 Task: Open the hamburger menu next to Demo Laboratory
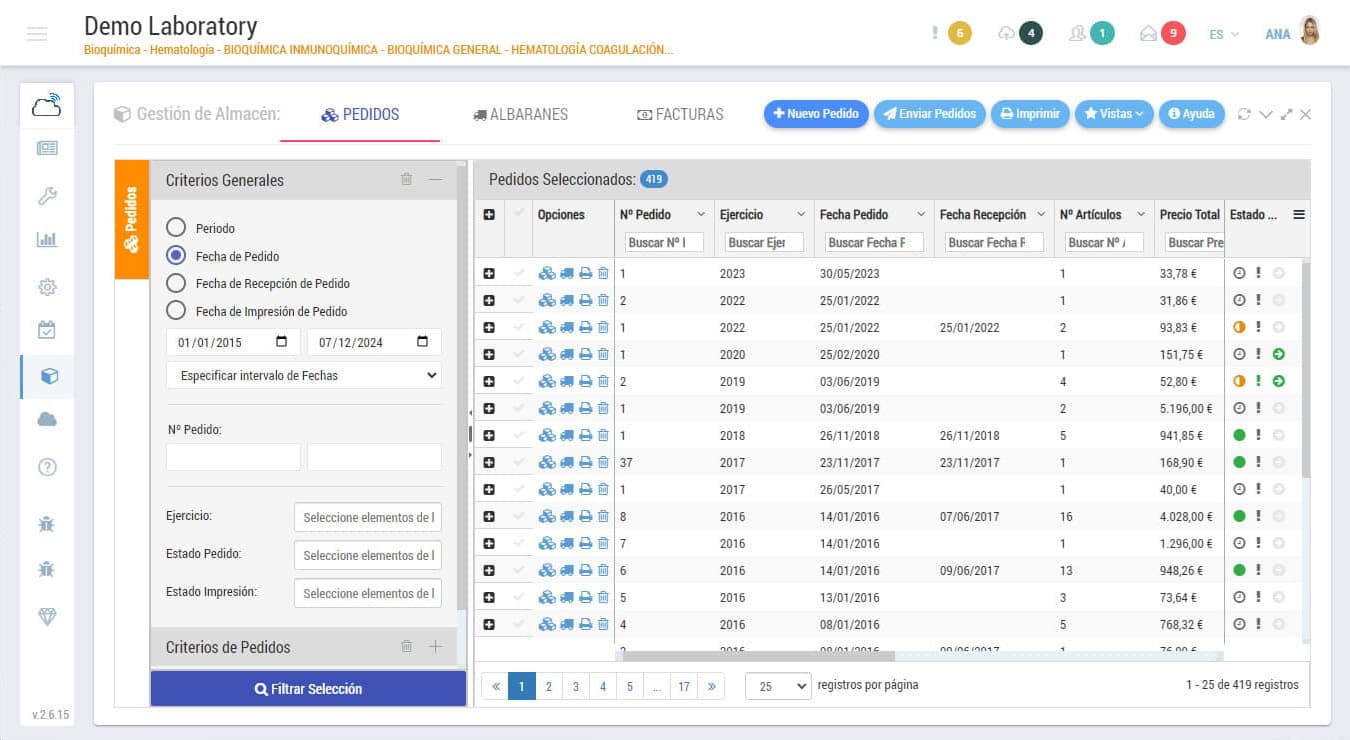click(37, 34)
